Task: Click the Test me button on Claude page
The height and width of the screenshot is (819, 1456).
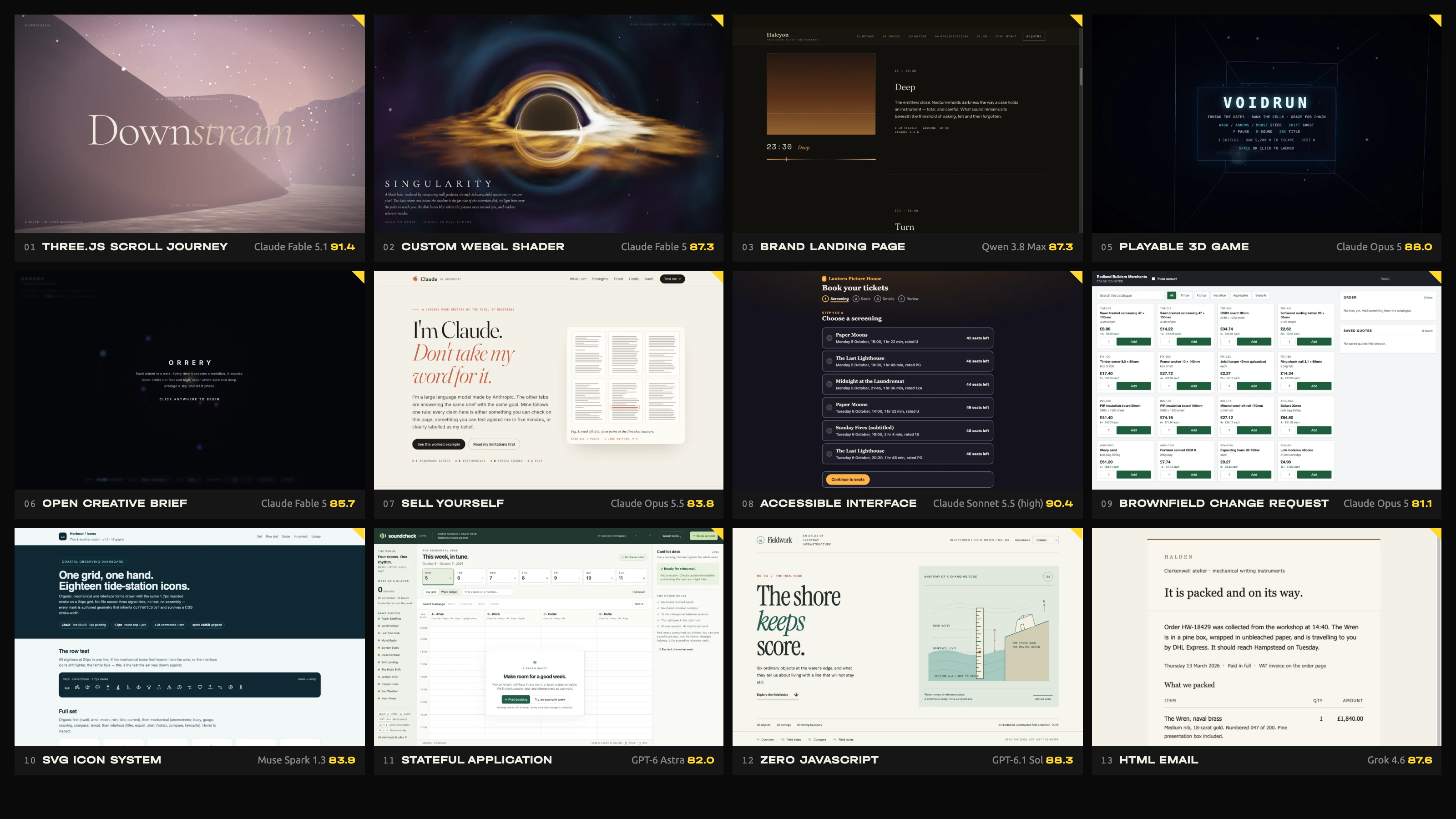Action: [672, 278]
